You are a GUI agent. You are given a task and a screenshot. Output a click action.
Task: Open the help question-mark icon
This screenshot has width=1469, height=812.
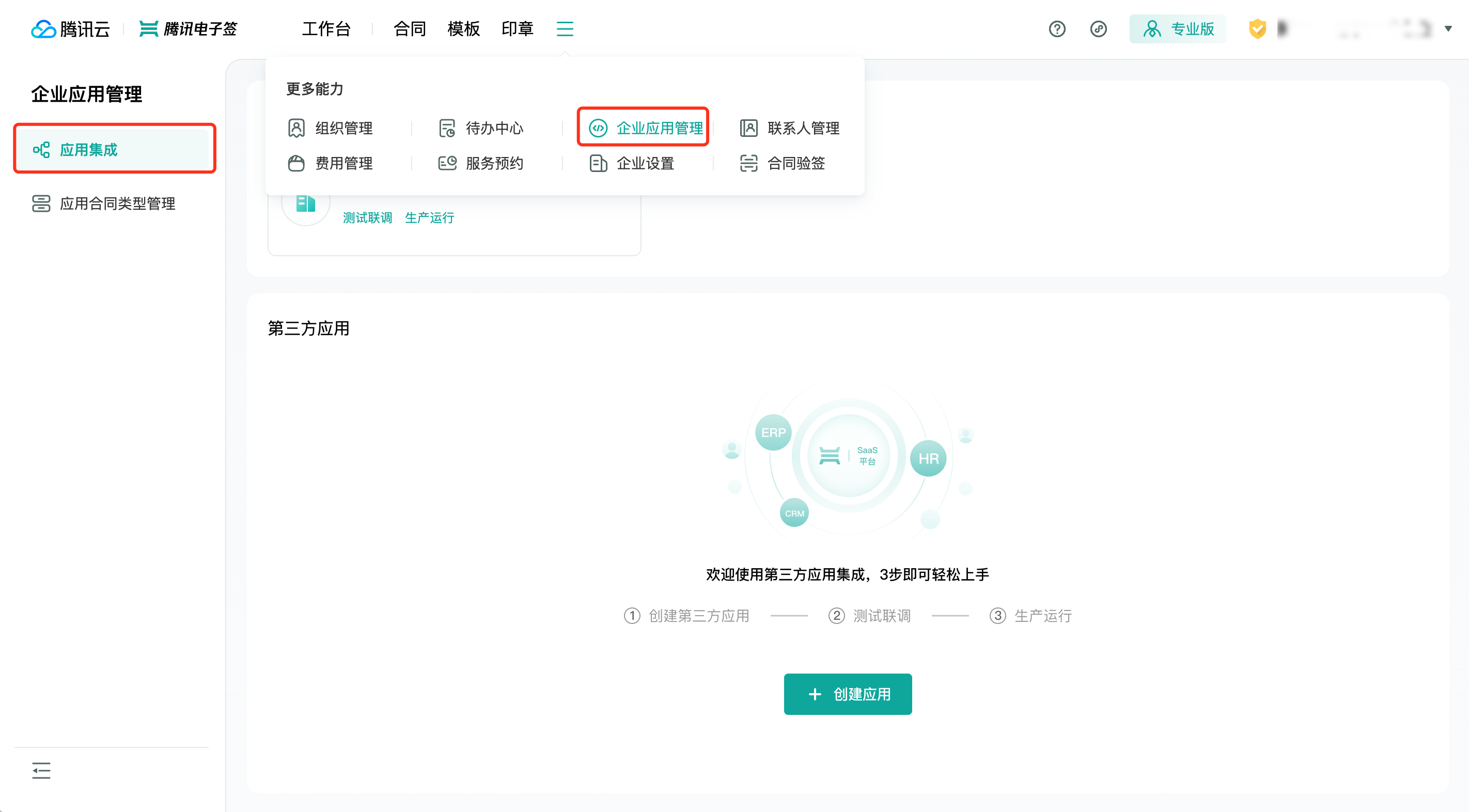[x=1057, y=28]
